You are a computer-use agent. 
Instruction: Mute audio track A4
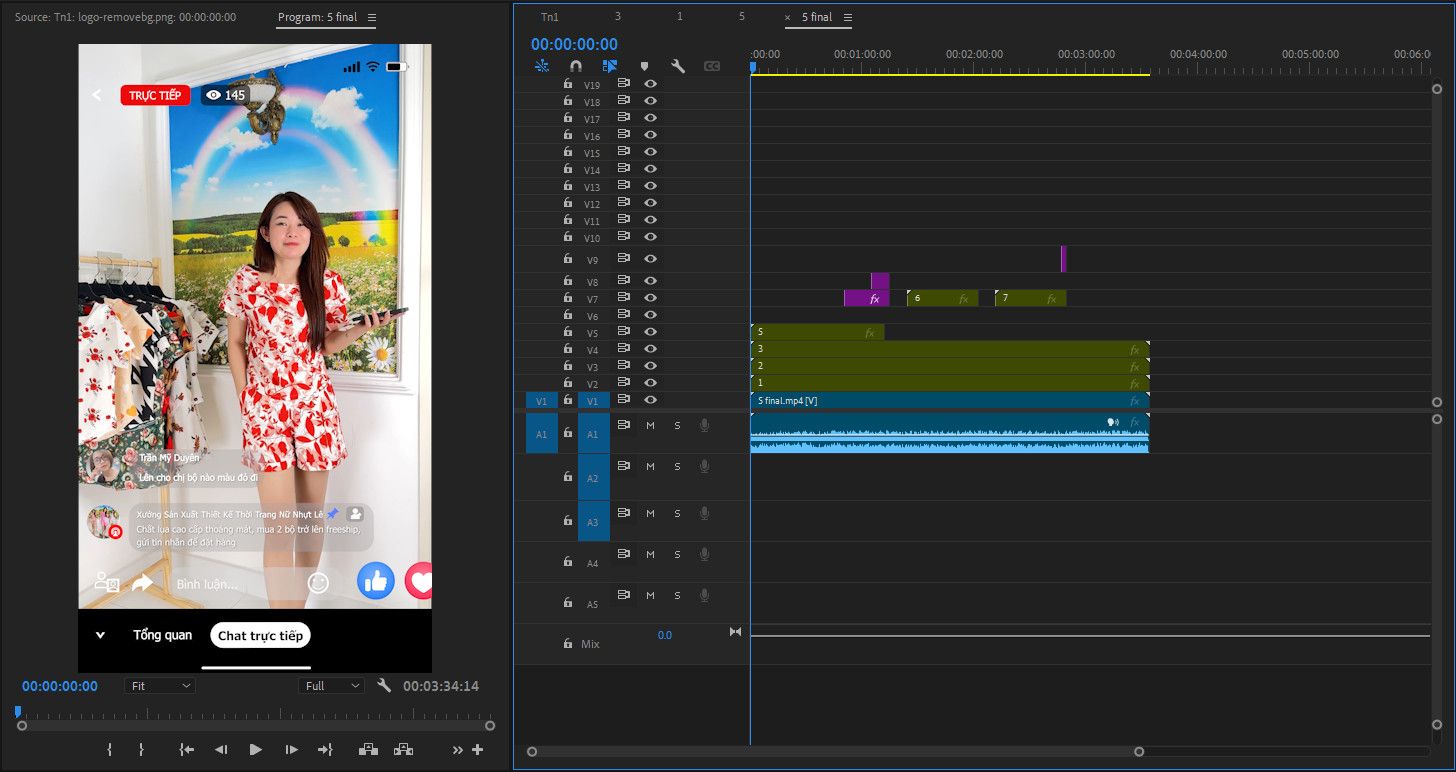pyautogui.click(x=650, y=554)
